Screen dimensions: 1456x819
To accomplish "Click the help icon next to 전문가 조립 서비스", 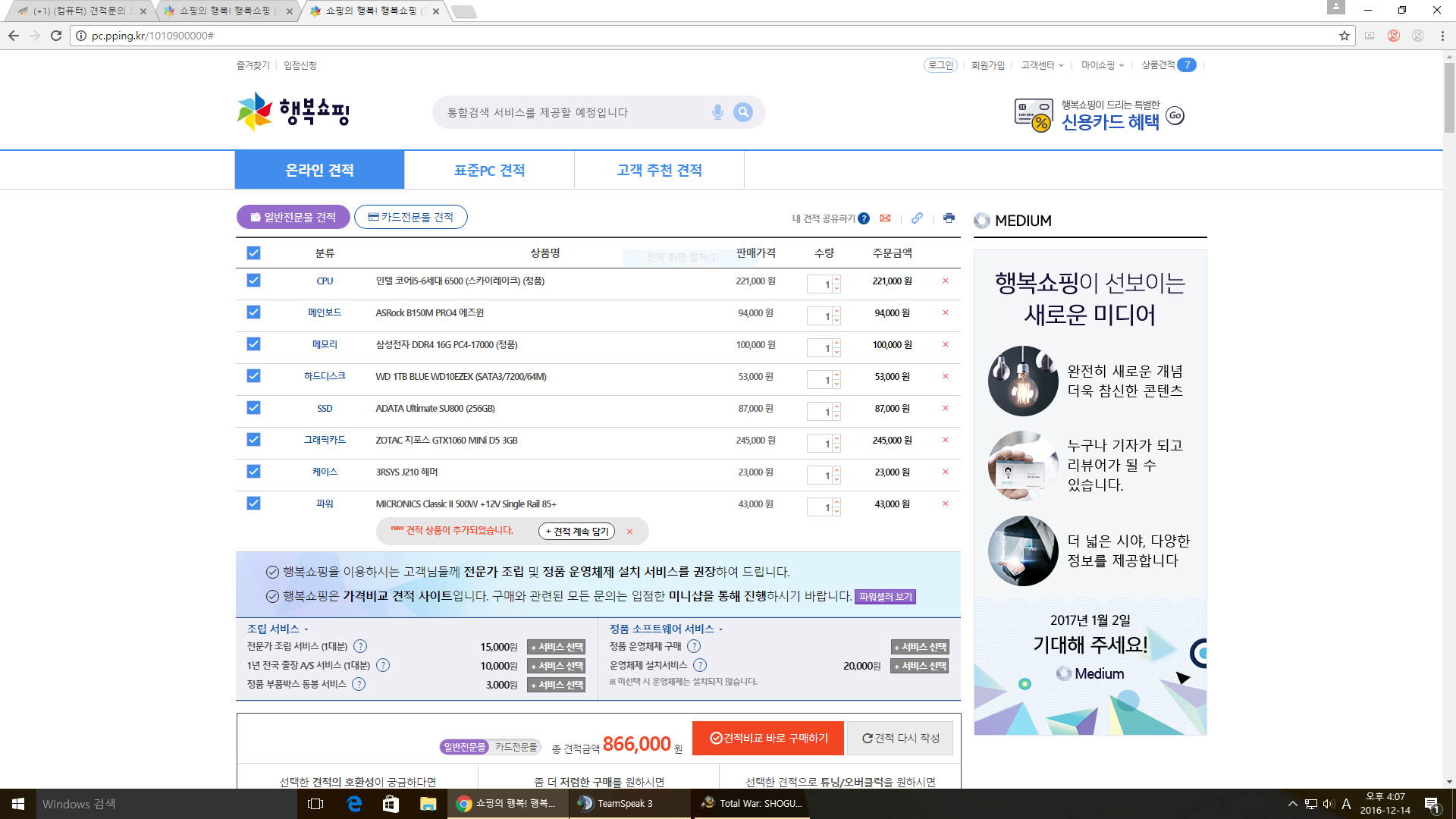I will point(360,647).
